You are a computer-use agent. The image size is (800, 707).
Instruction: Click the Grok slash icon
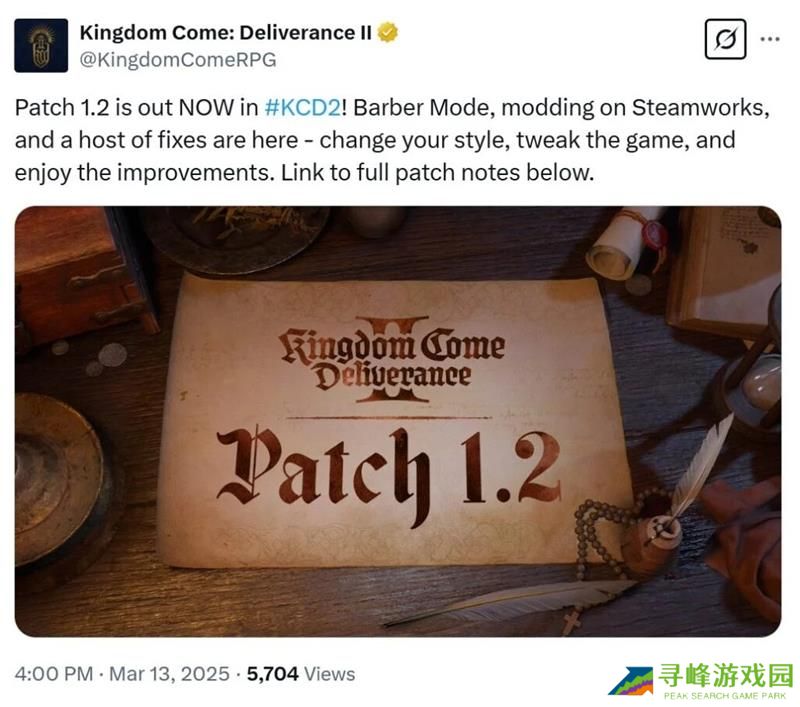(x=726, y=39)
